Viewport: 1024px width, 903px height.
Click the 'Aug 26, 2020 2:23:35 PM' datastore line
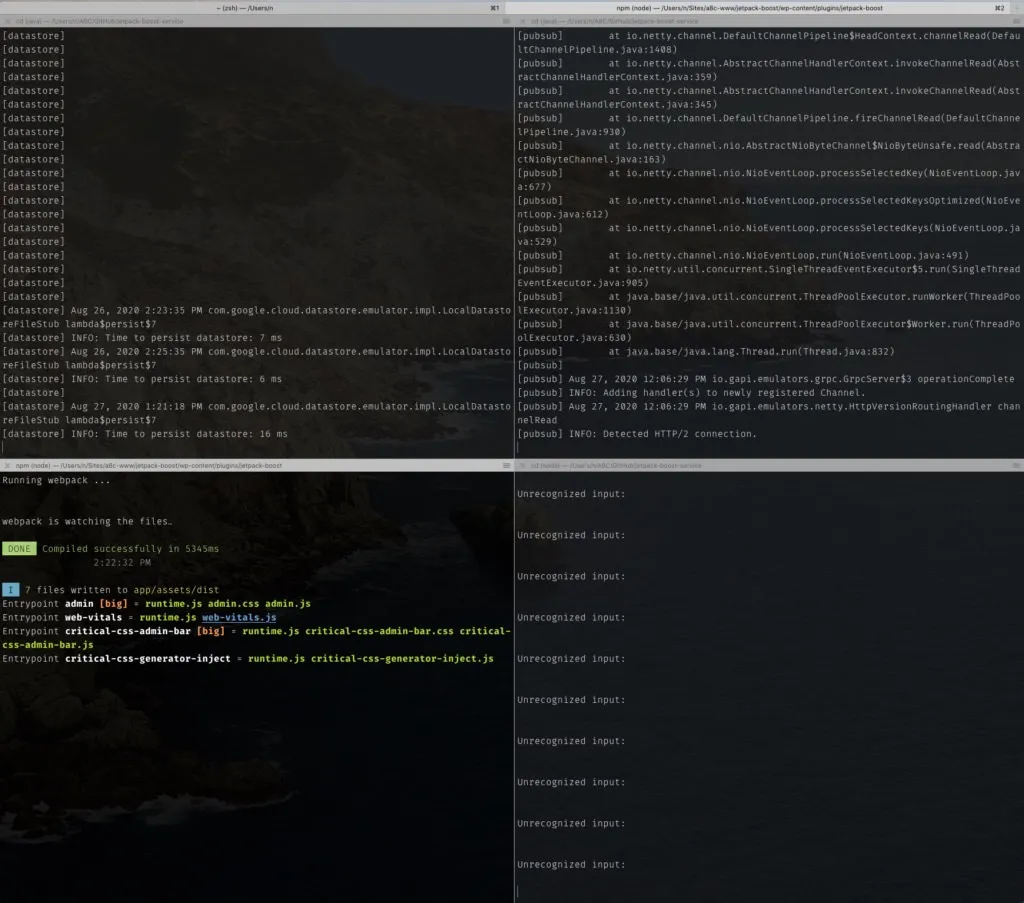[x=257, y=317]
